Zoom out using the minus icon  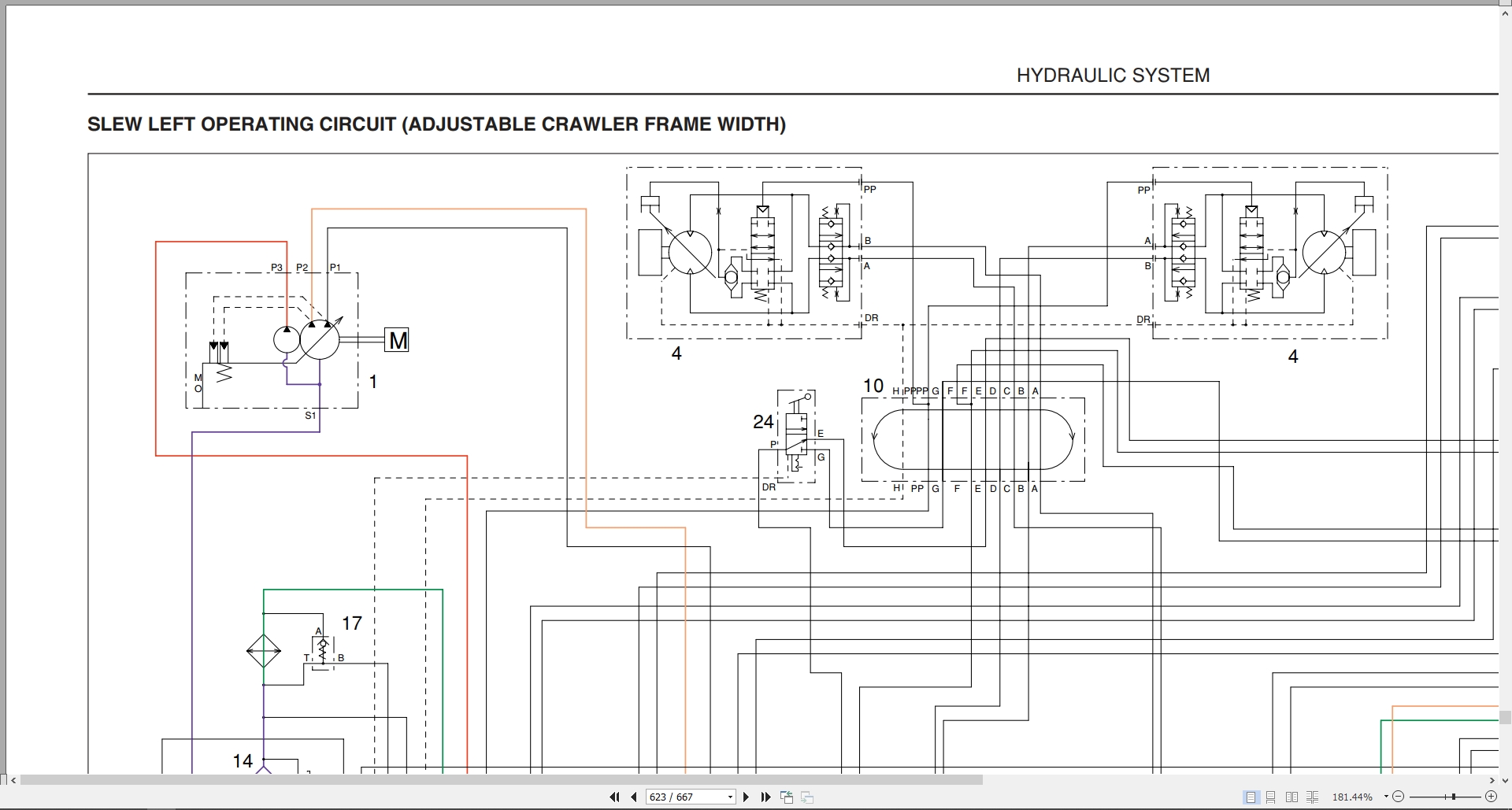tap(1398, 797)
